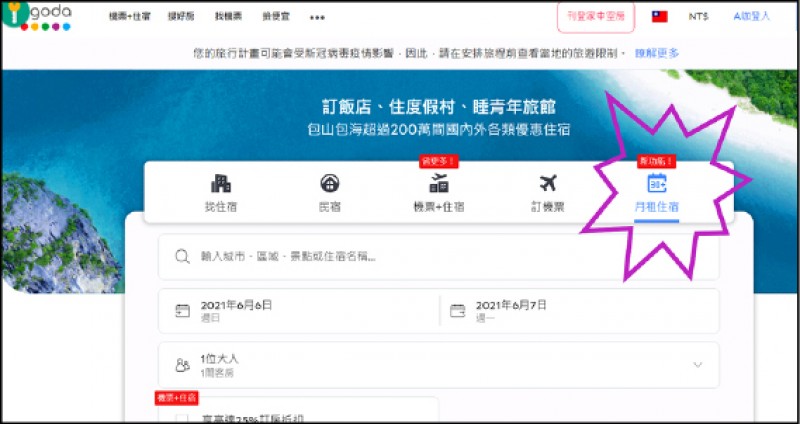Open the 瞭解更多 link in the notice bar
Image resolution: width=800 pixels, height=424 pixels.
657,53
